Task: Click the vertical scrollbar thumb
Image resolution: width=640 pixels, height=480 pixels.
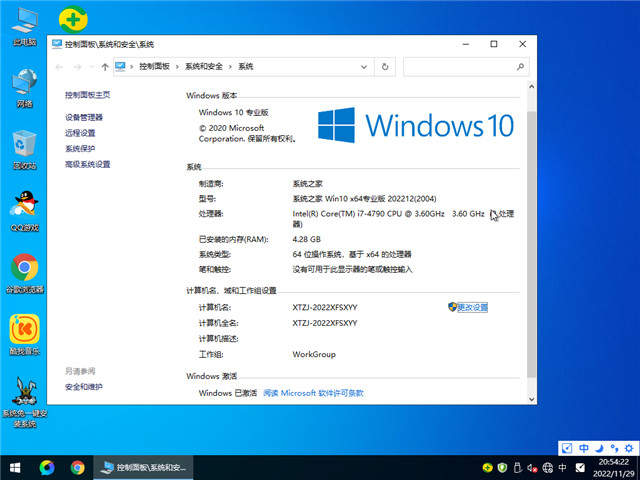Action: pos(531,244)
